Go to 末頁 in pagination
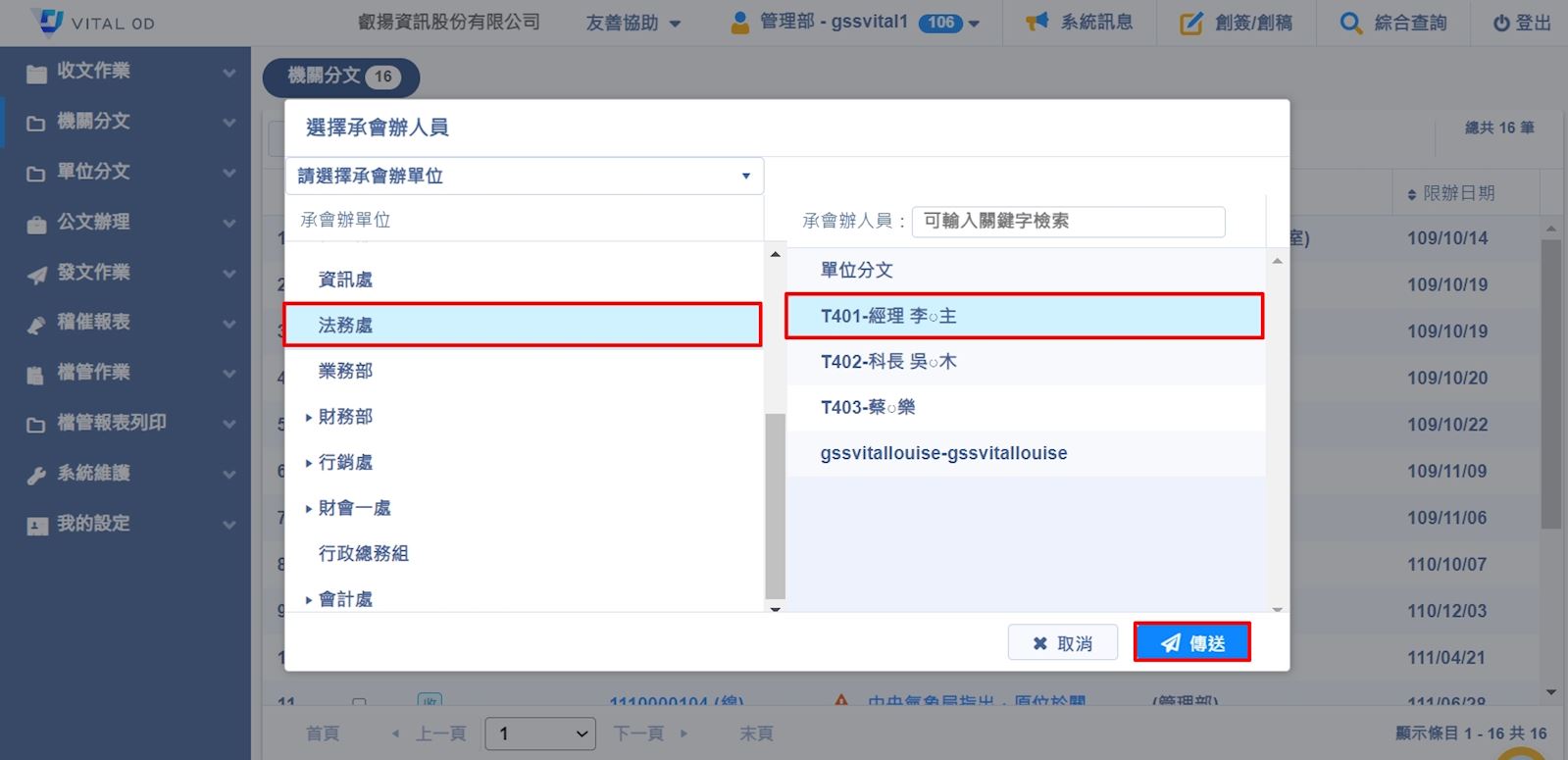The width and height of the screenshot is (1568, 760). 756,734
